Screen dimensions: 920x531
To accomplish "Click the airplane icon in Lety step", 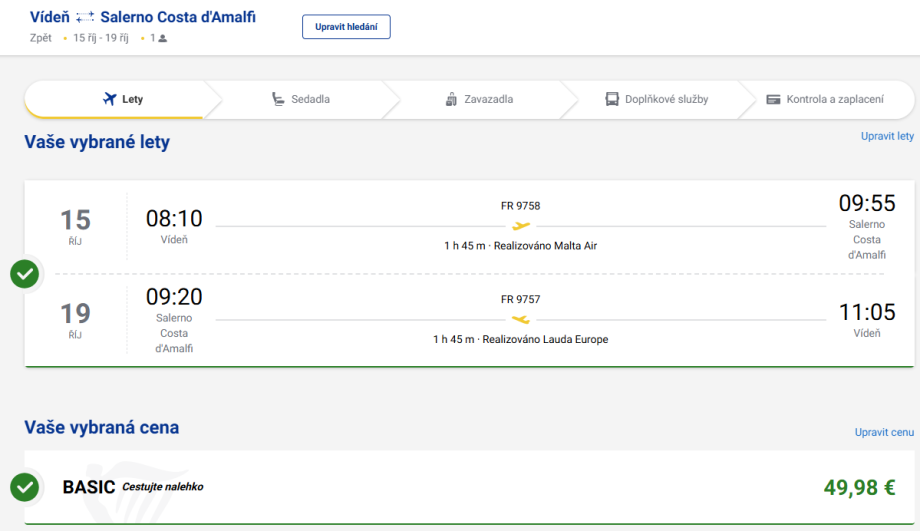I will [110, 99].
